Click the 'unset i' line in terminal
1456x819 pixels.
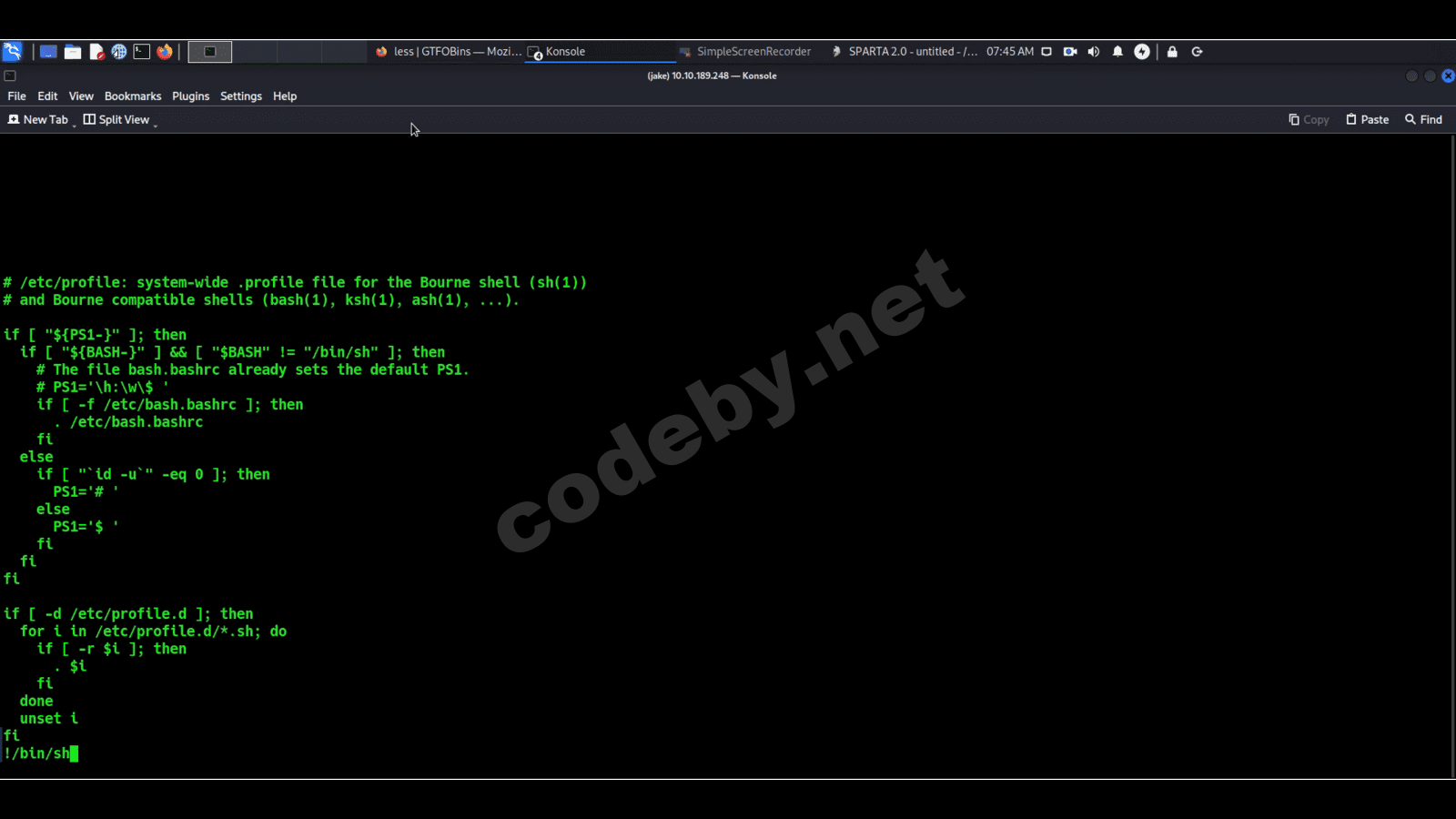coord(49,719)
